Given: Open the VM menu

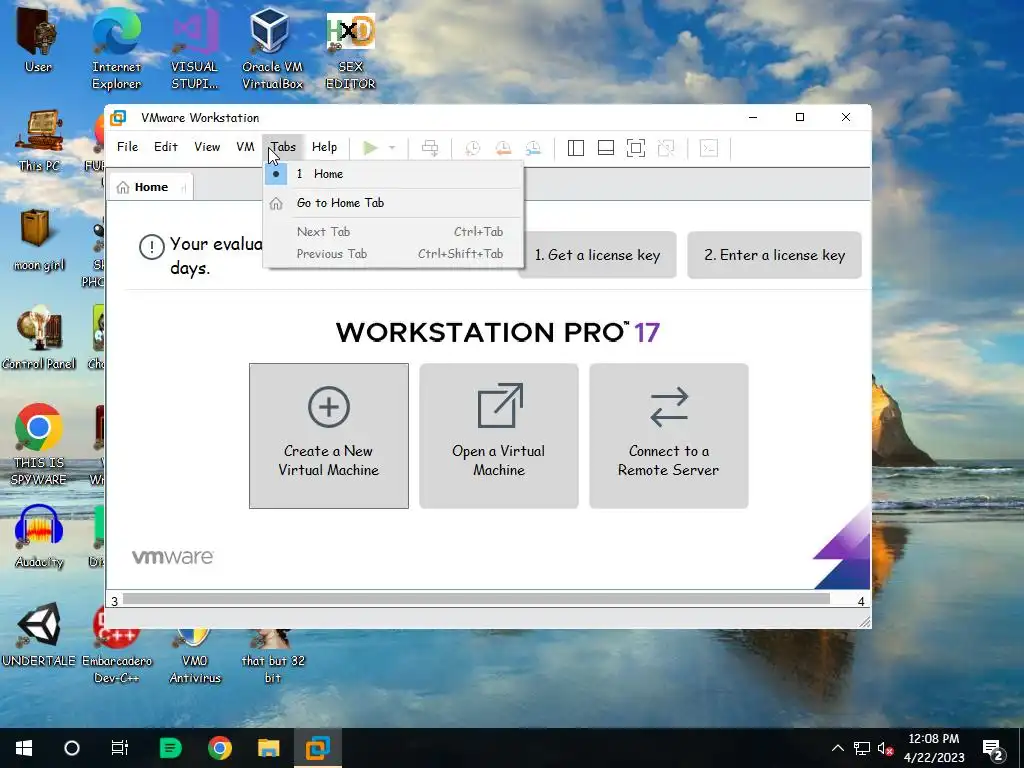Looking at the screenshot, I should click(x=245, y=147).
